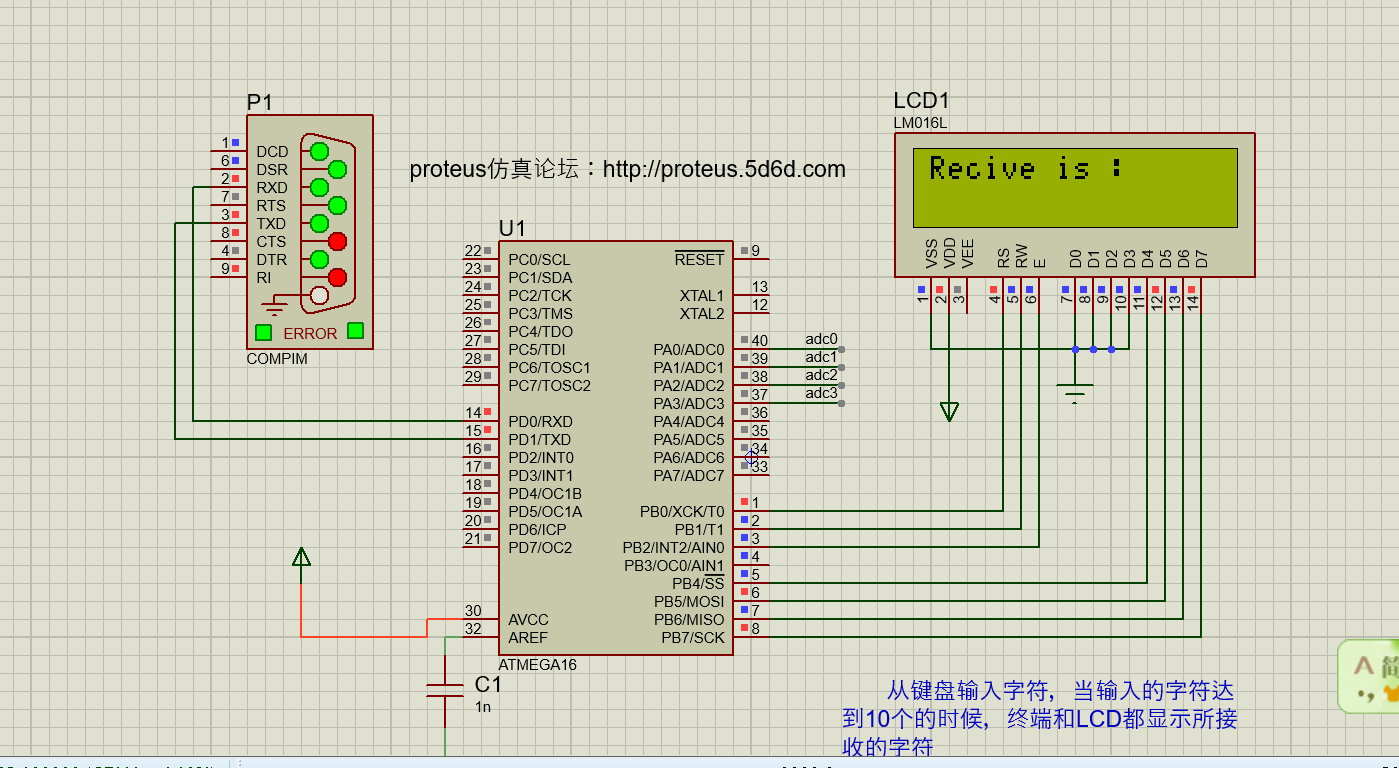
Task: Click the PB0/XCK/T0 pin name
Action: [682, 512]
